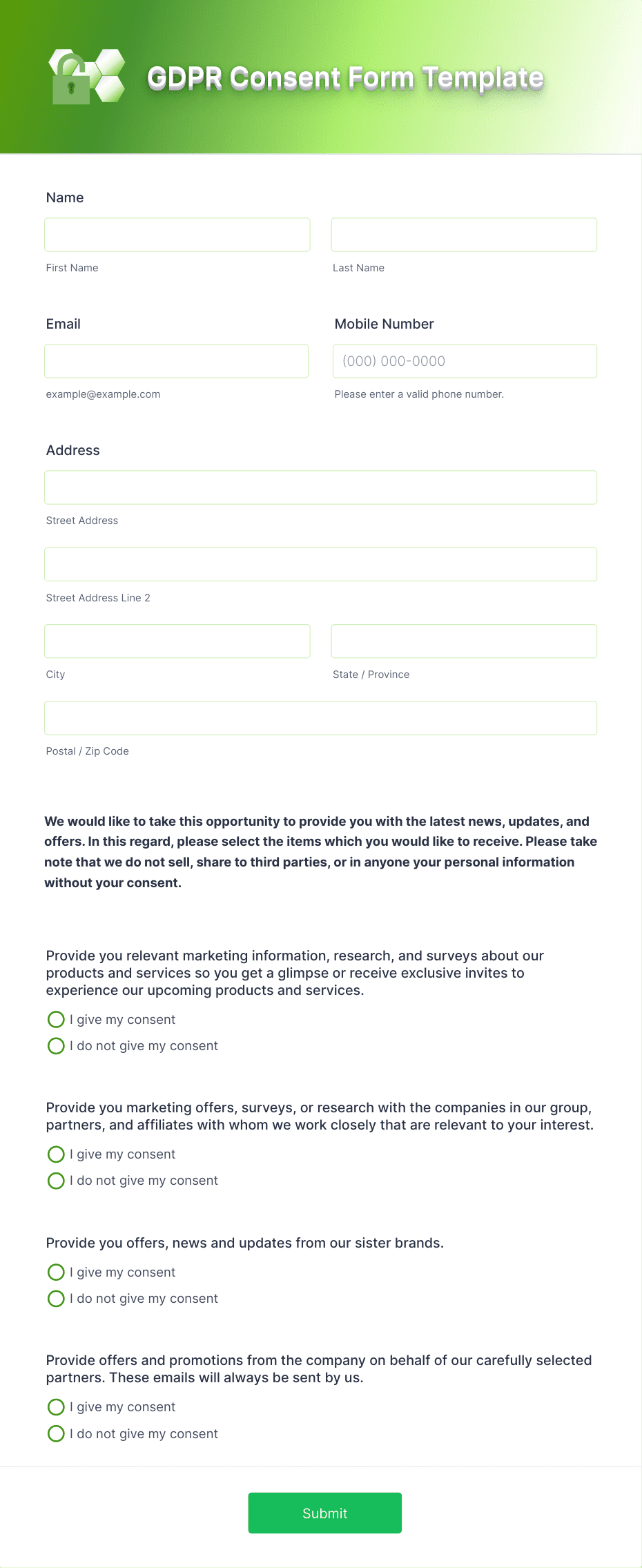Click the Last Name input field
This screenshot has height=1568, width=642.
click(x=463, y=235)
